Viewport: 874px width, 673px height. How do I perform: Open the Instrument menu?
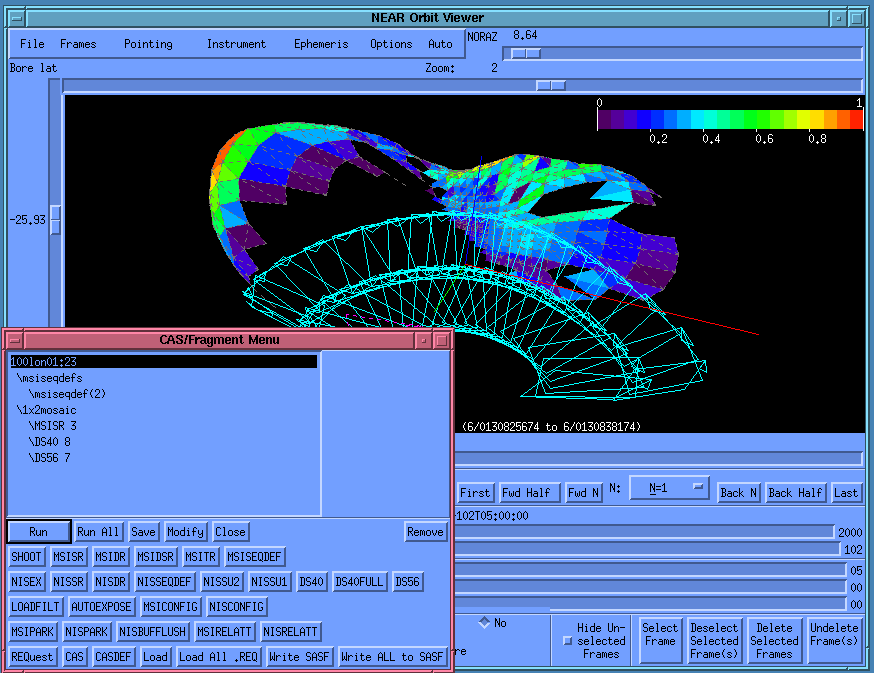click(236, 44)
